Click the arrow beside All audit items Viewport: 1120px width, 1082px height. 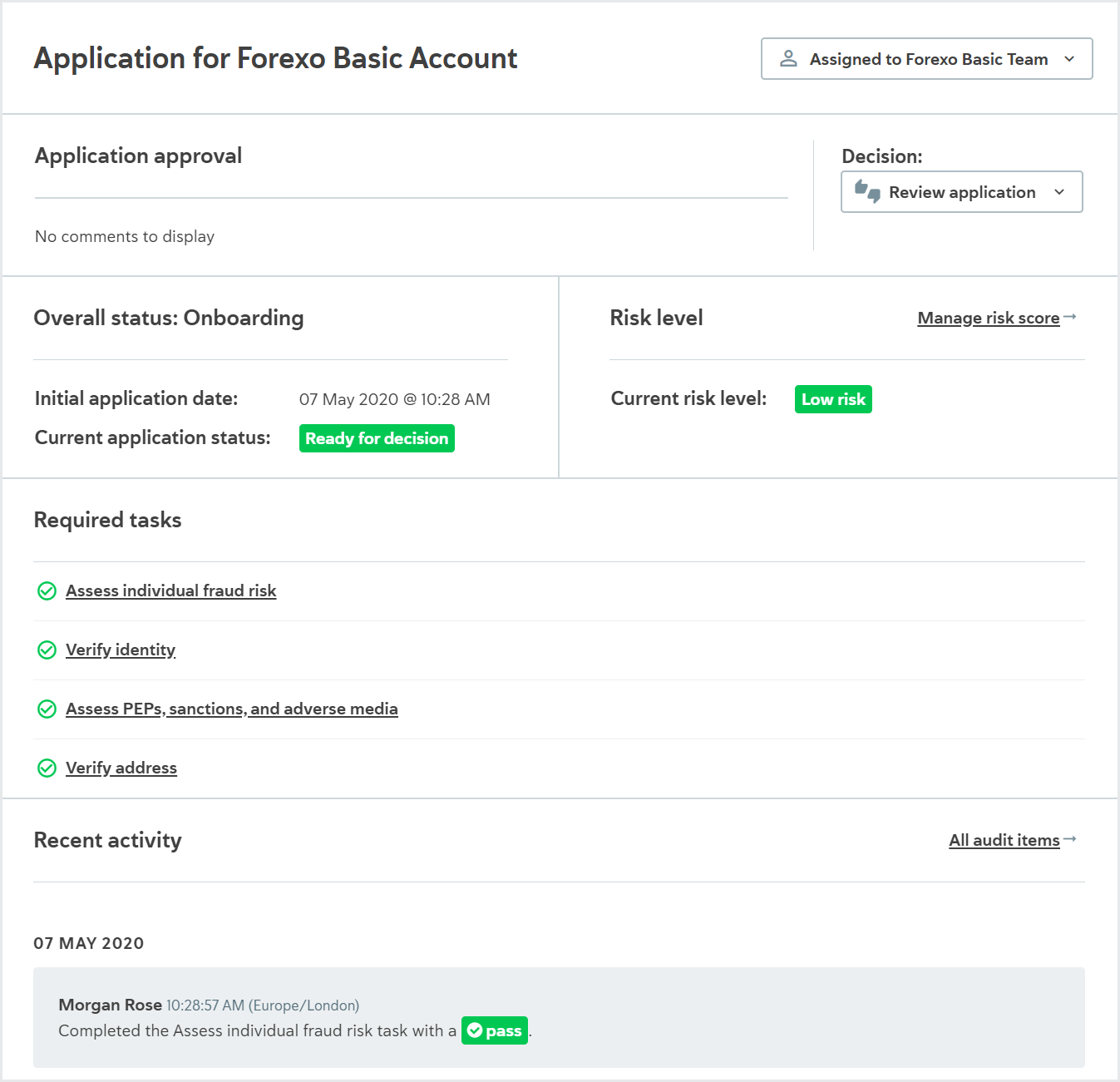coord(1070,839)
